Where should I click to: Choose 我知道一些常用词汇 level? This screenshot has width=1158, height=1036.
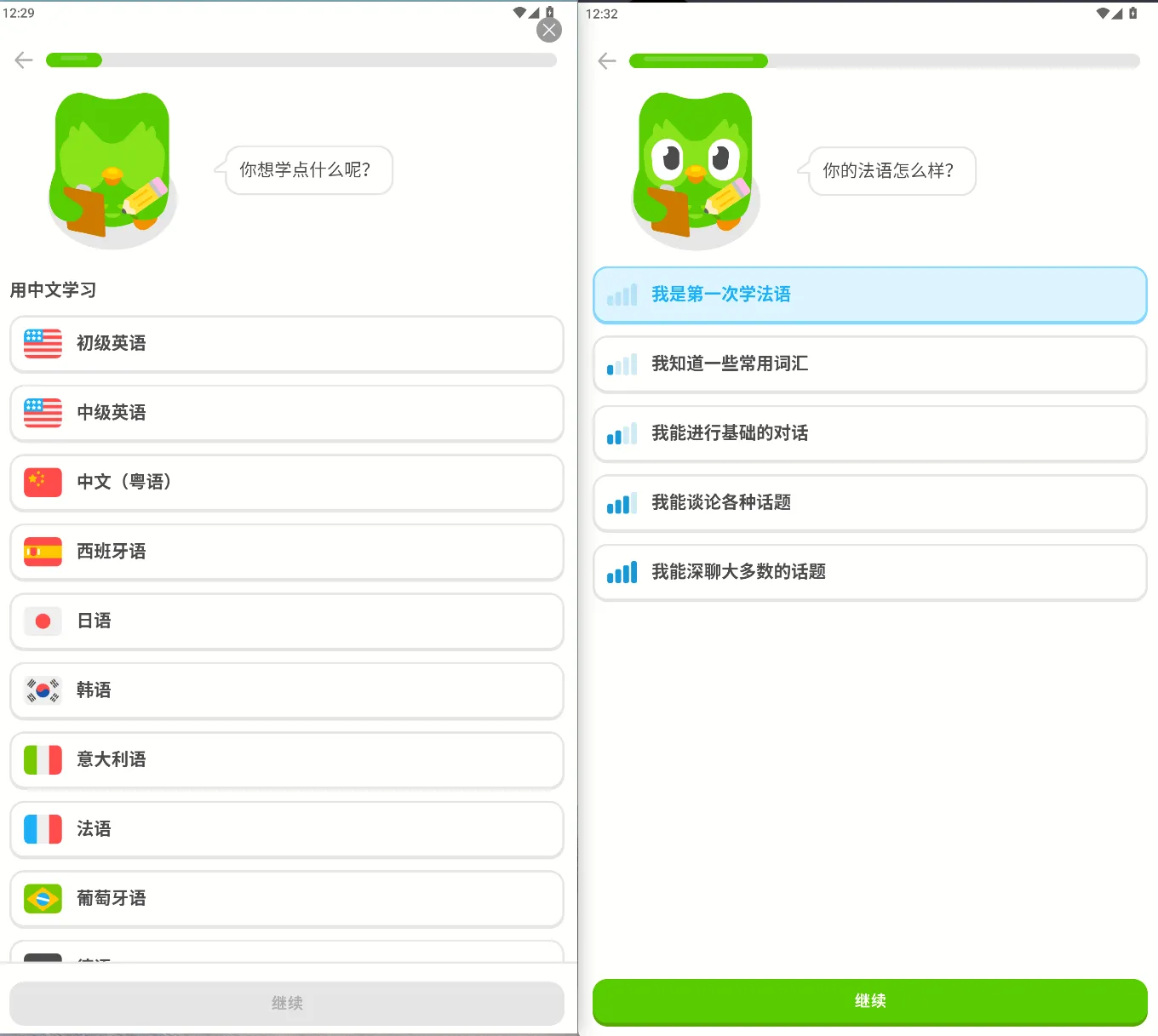click(869, 364)
